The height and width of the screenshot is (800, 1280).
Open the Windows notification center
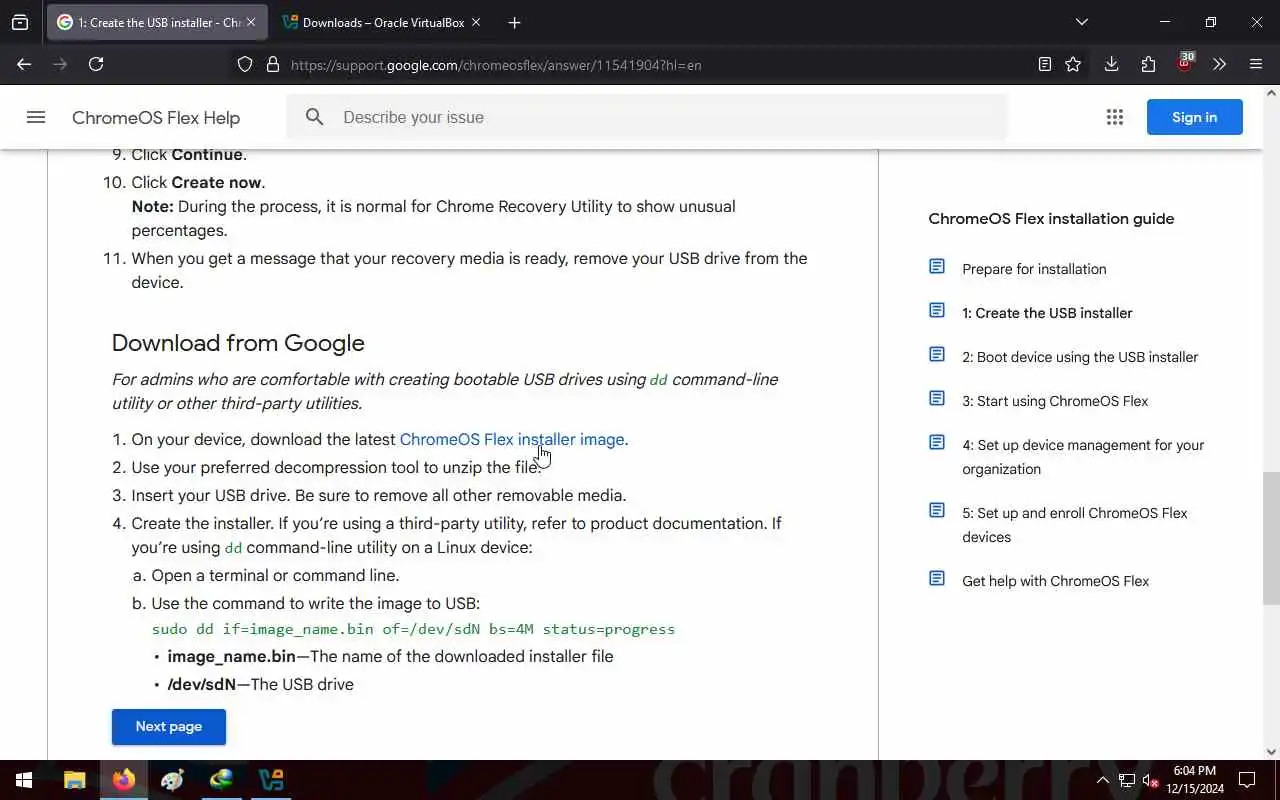pyautogui.click(x=1247, y=780)
